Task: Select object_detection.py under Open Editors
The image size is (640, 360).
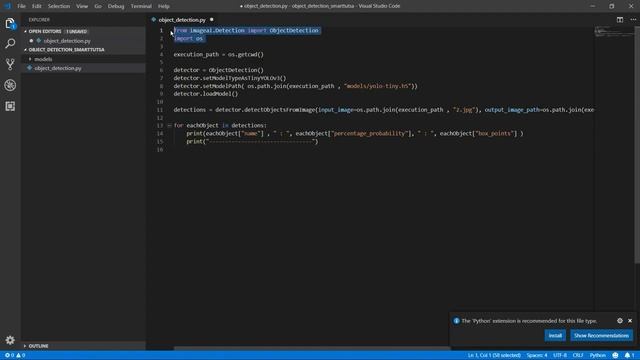Action: (x=67, y=41)
